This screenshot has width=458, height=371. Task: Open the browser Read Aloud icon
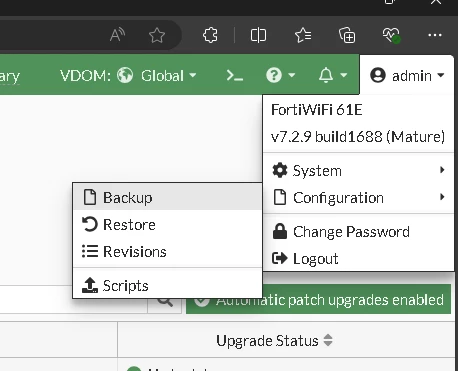117,35
